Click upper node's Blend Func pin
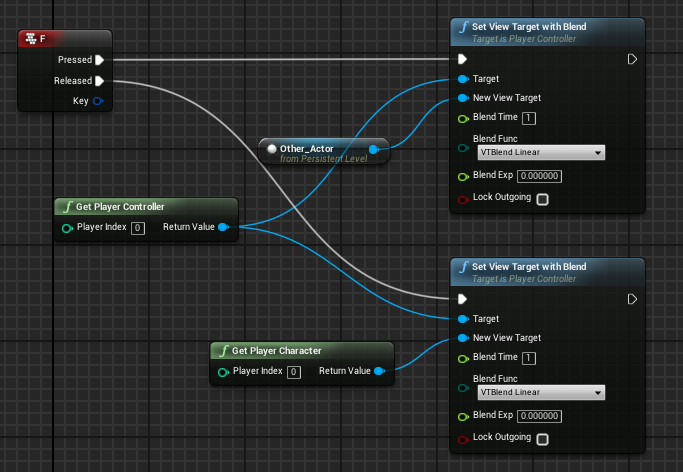Screen dimensions: 683x472 point(463,148)
